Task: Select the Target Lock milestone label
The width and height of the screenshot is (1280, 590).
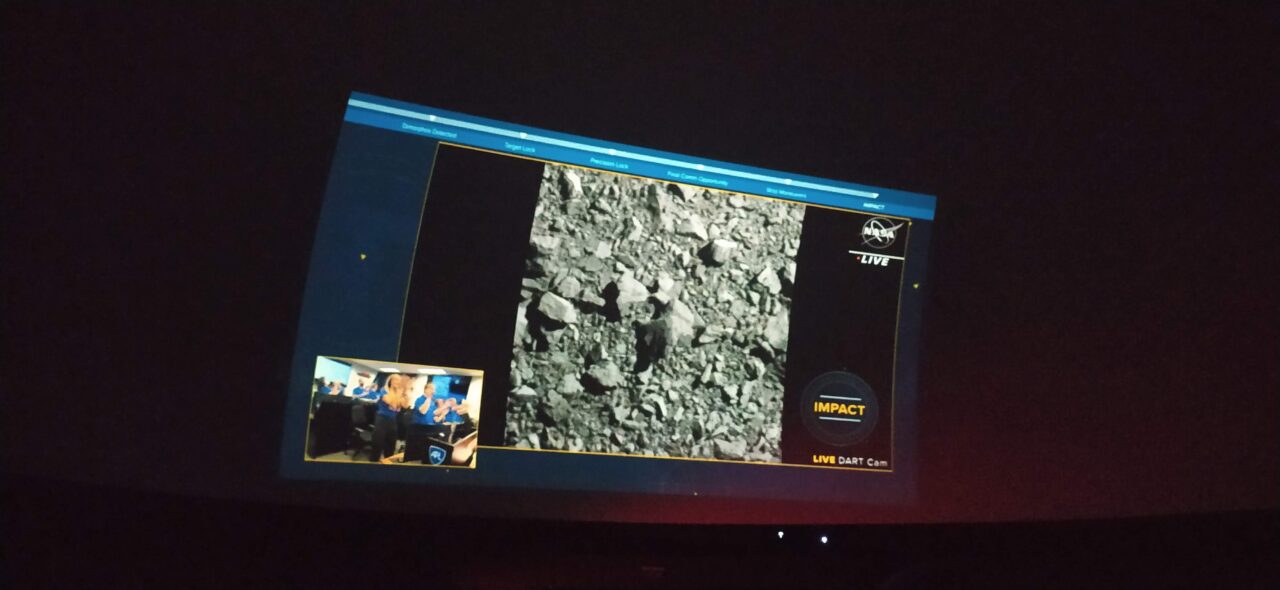Action: coord(520,148)
